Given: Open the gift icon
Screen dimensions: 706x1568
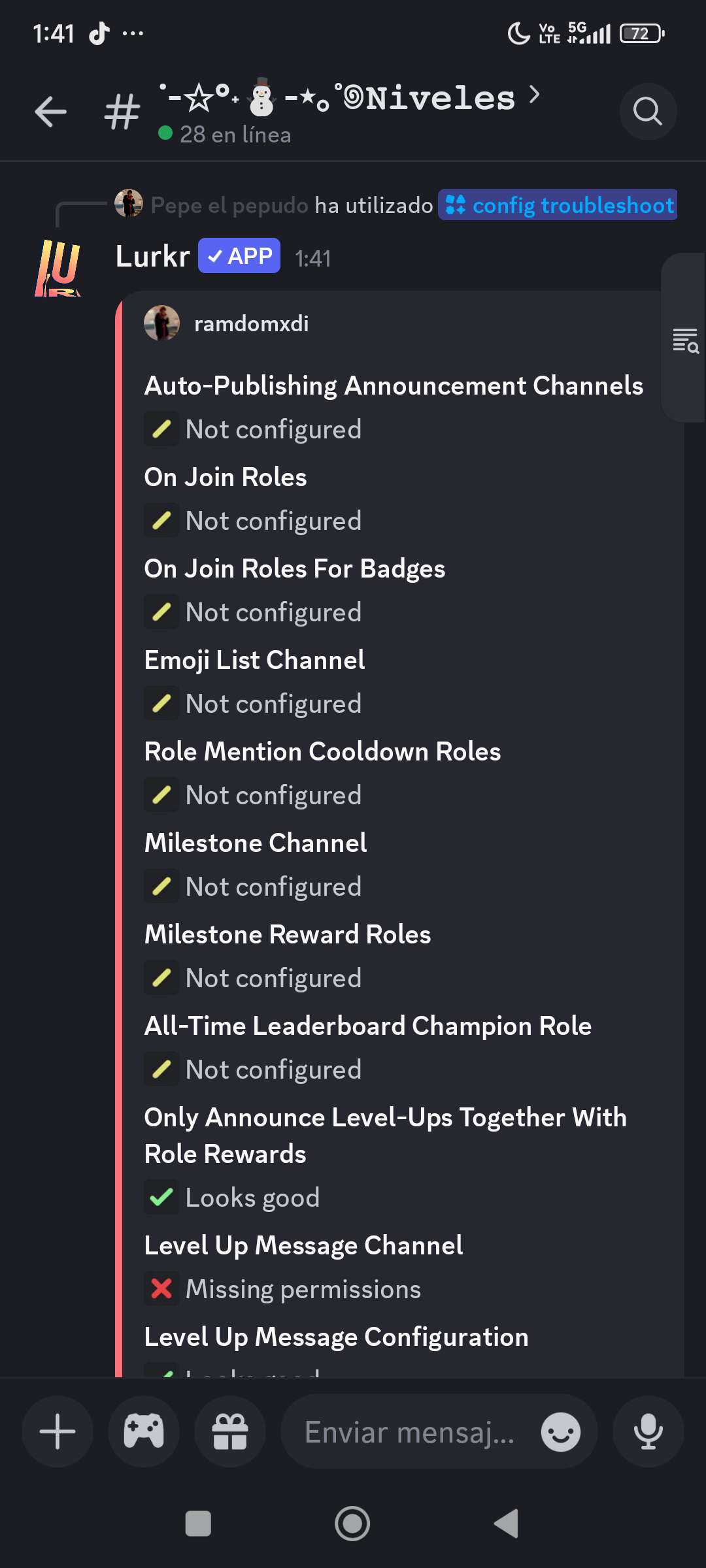Looking at the screenshot, I should pyautogui.click(x=230, y=1431).
